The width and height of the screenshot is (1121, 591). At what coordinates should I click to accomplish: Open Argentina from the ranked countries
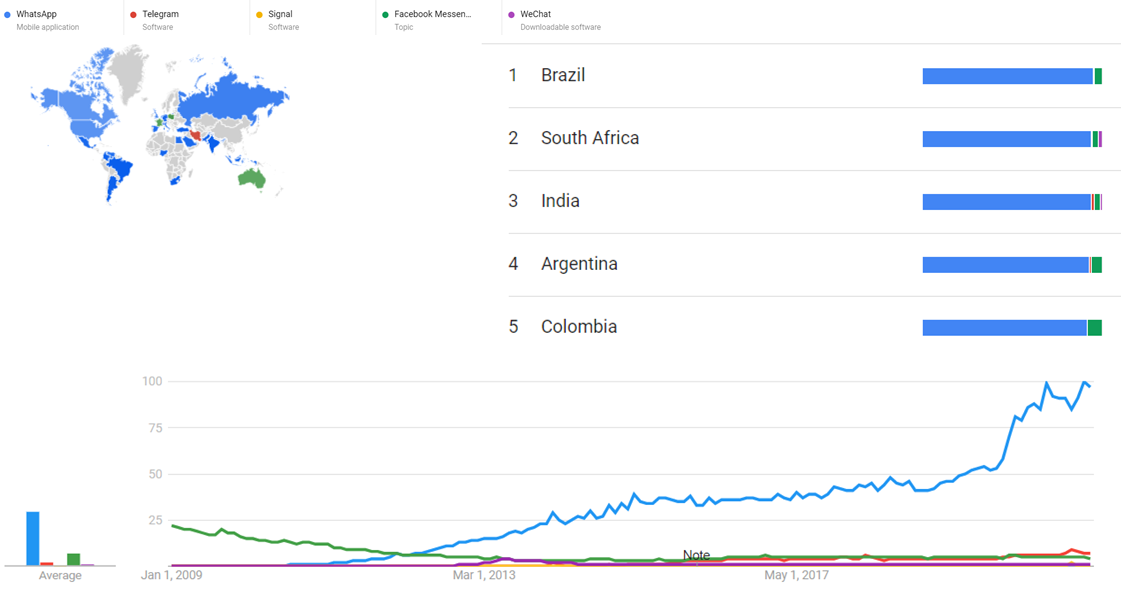pos(579,265)
